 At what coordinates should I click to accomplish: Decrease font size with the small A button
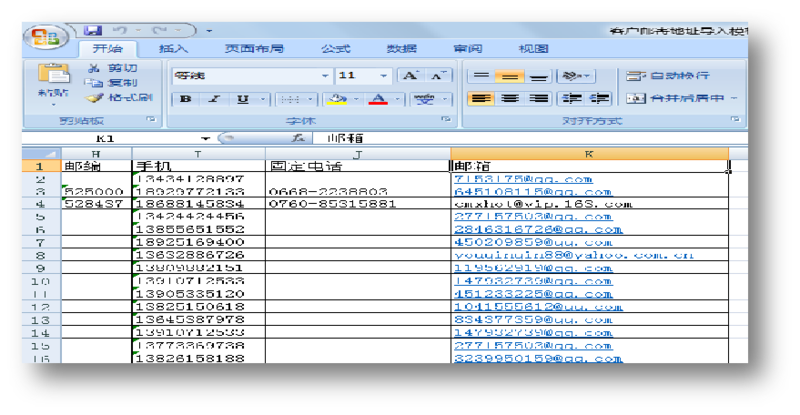pyautogui.click(x=438, y=76)
